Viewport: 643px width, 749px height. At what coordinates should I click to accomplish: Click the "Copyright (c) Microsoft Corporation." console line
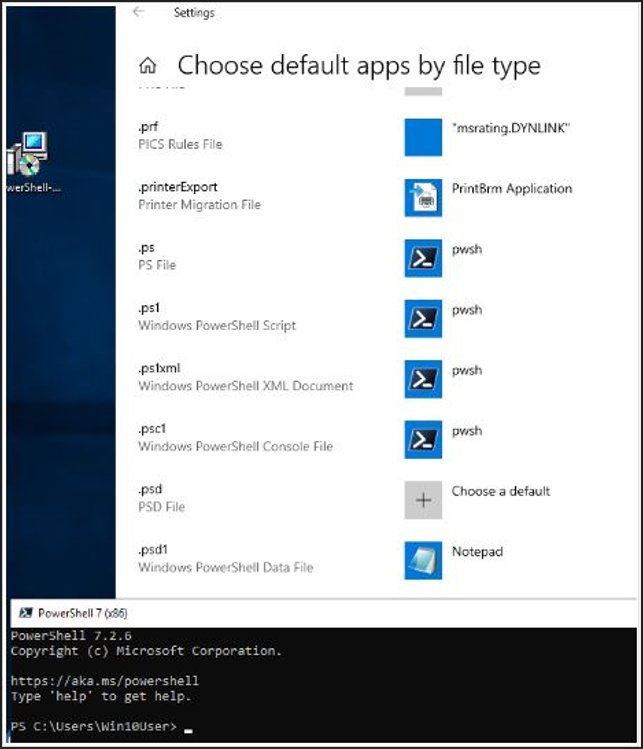point(146,651)
